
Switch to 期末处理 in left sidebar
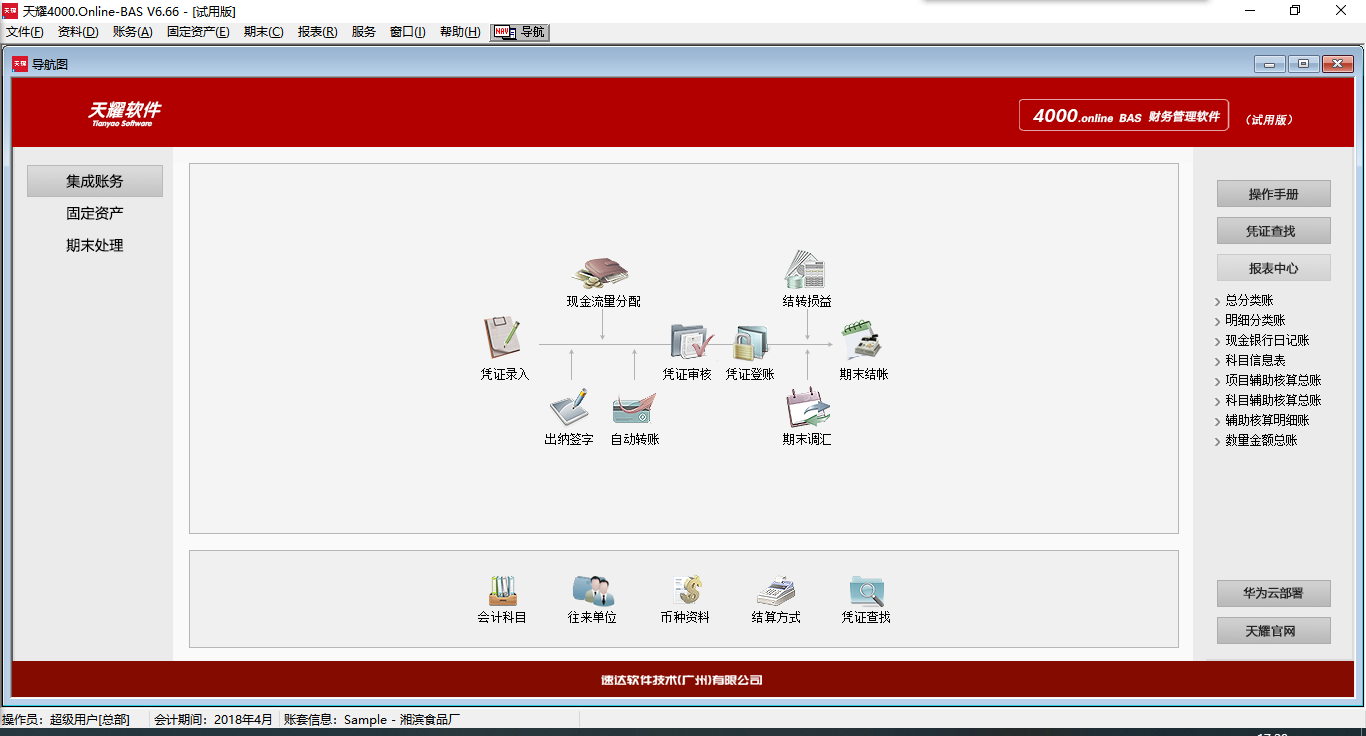point(95,245)
